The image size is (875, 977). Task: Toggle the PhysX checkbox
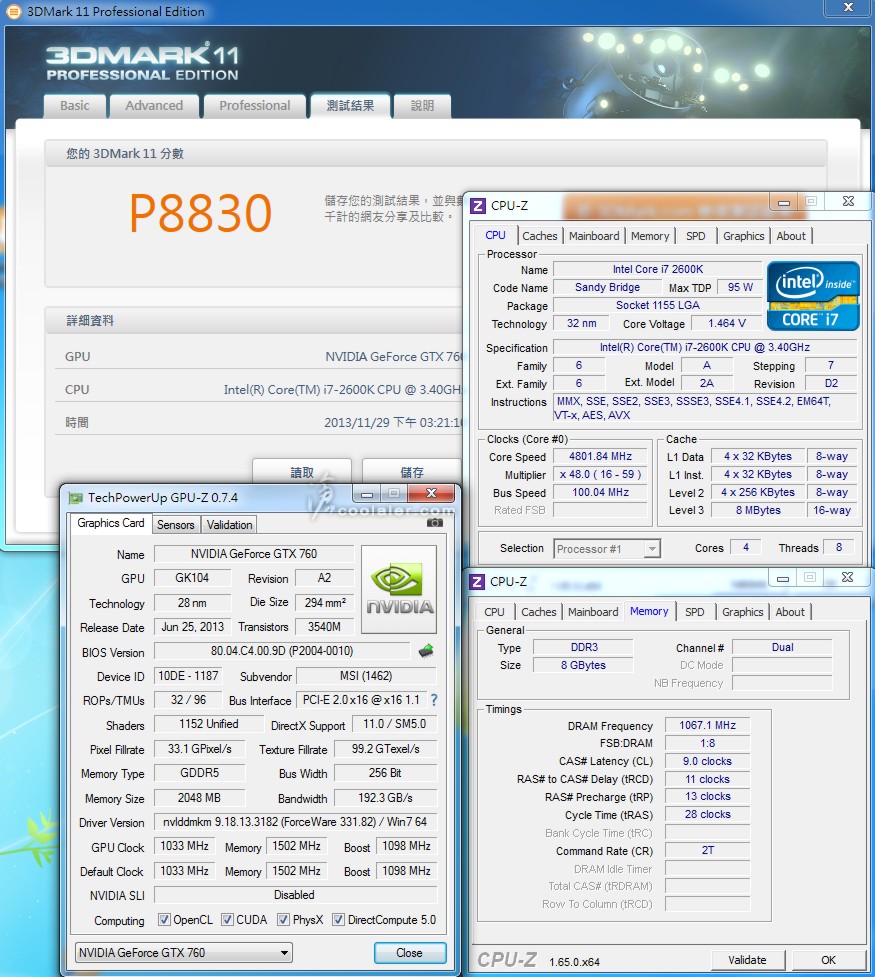pos(284,920)
